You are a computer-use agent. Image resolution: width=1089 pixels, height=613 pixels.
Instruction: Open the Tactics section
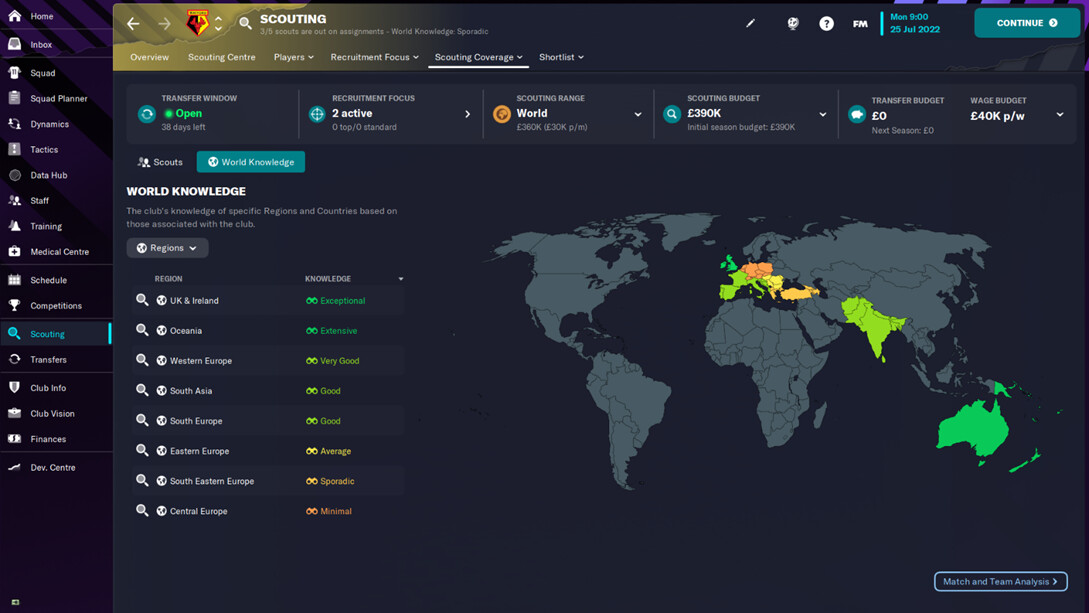click(x=44, y=149)
